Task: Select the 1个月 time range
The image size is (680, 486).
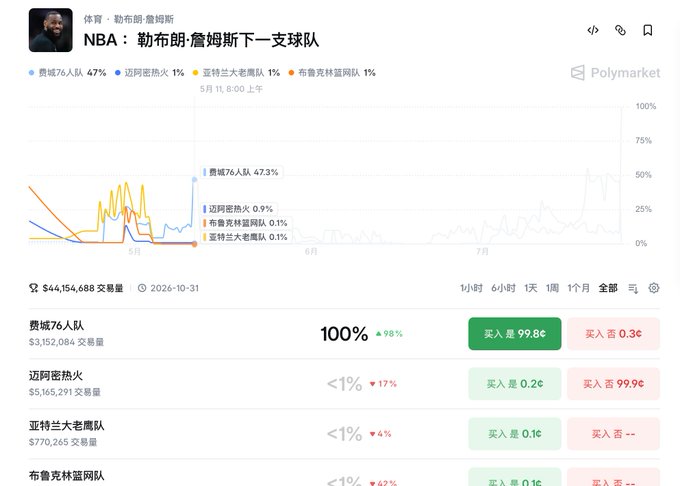Action: (579, 288)
